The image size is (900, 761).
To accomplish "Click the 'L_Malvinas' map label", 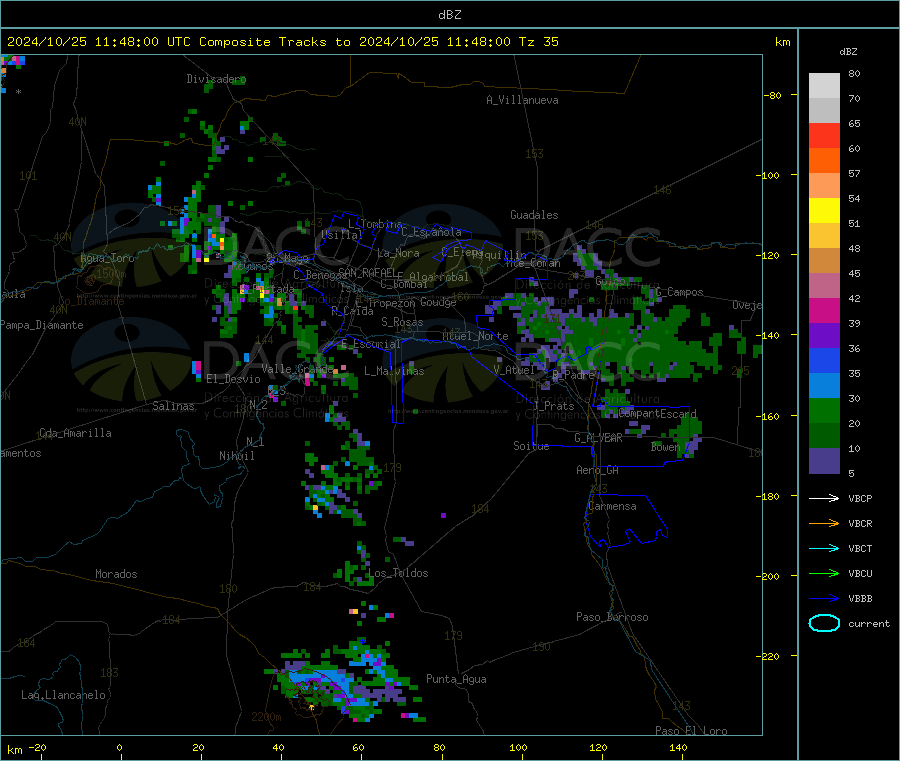I will click(394, 371).
